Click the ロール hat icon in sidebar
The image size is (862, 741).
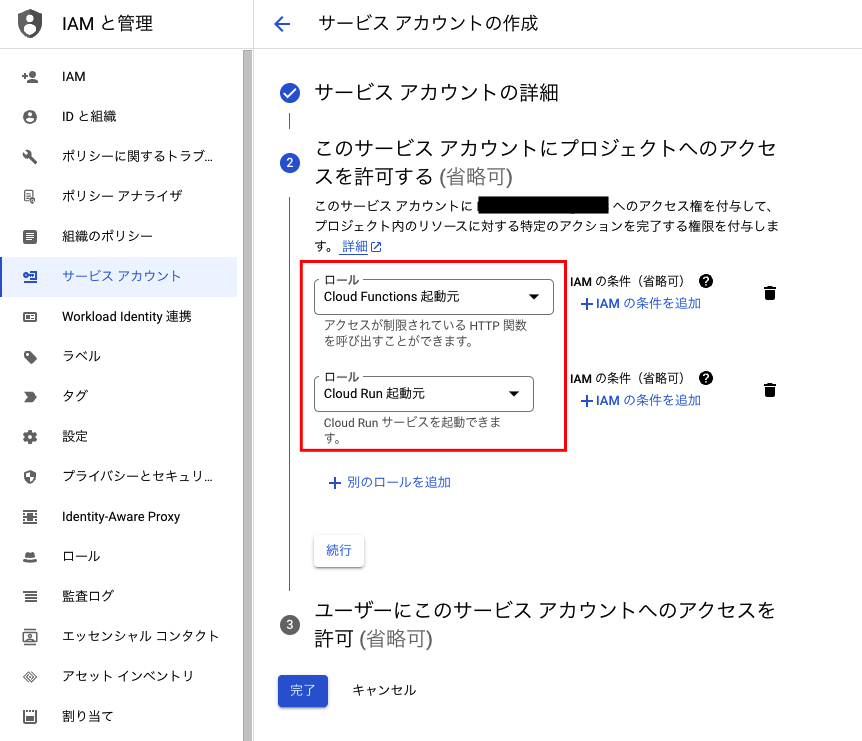pos(30,557)
